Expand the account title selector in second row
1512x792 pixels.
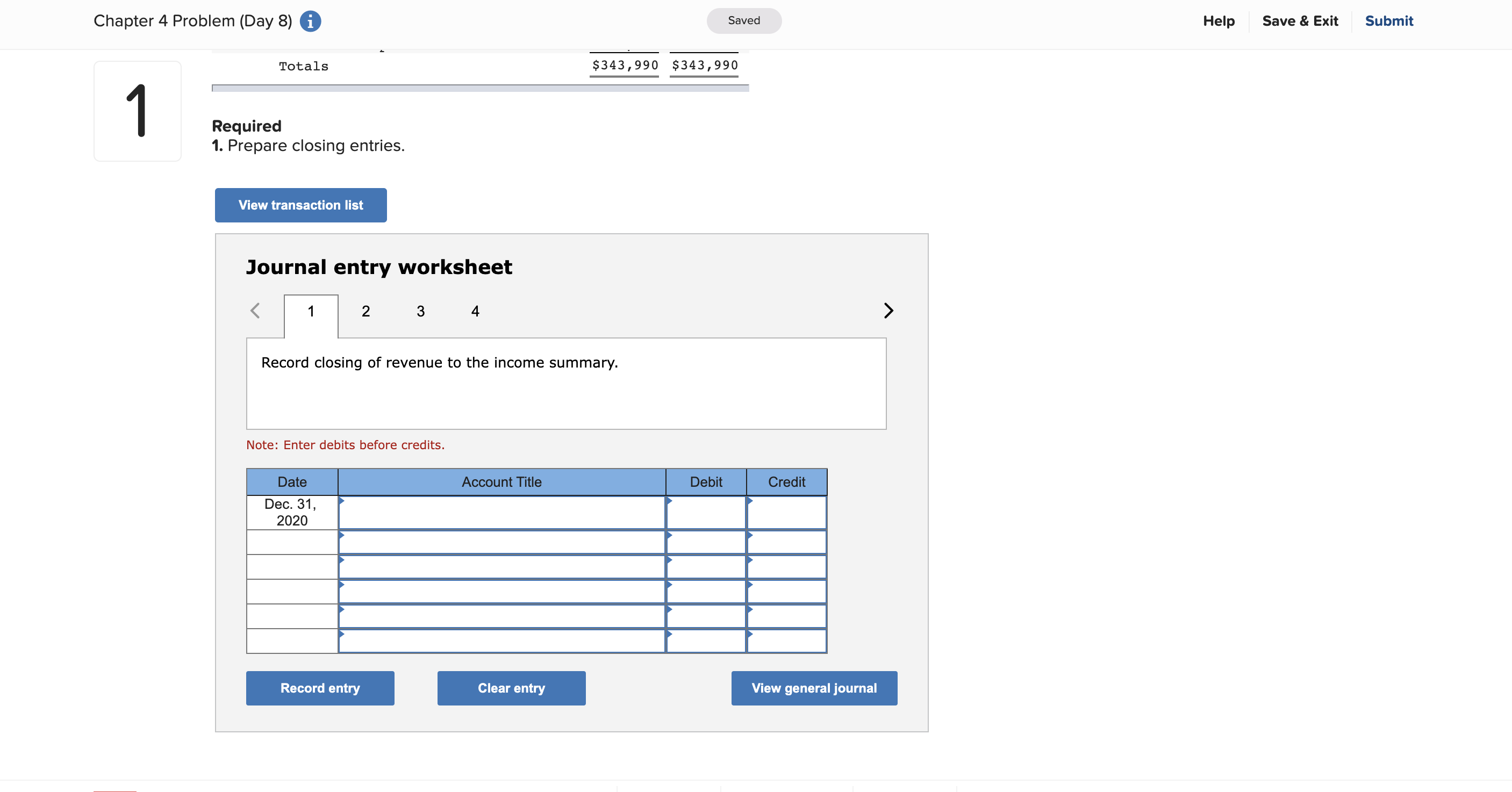[x=343, y=535]
